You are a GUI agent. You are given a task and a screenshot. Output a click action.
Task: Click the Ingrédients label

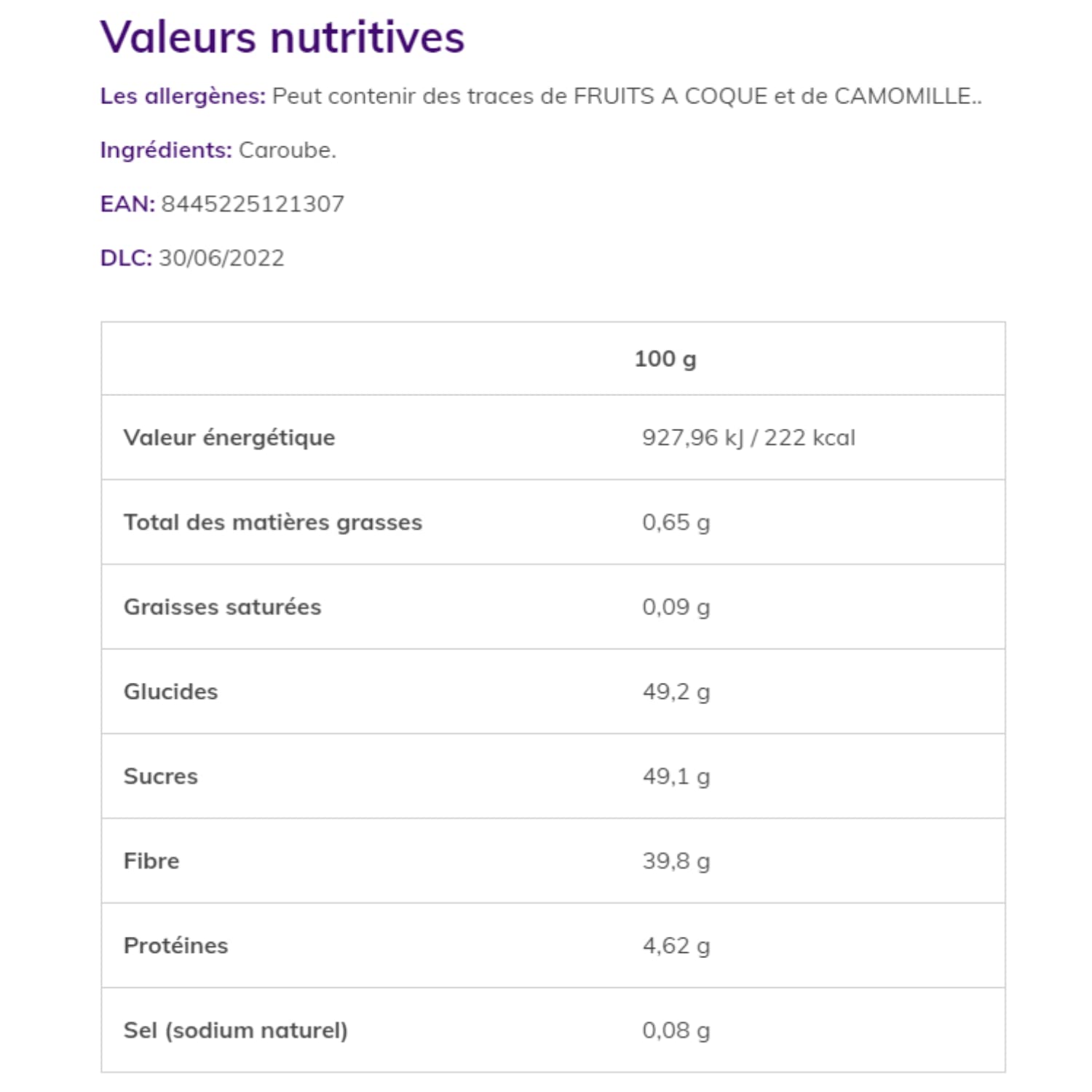pos(166,150)
